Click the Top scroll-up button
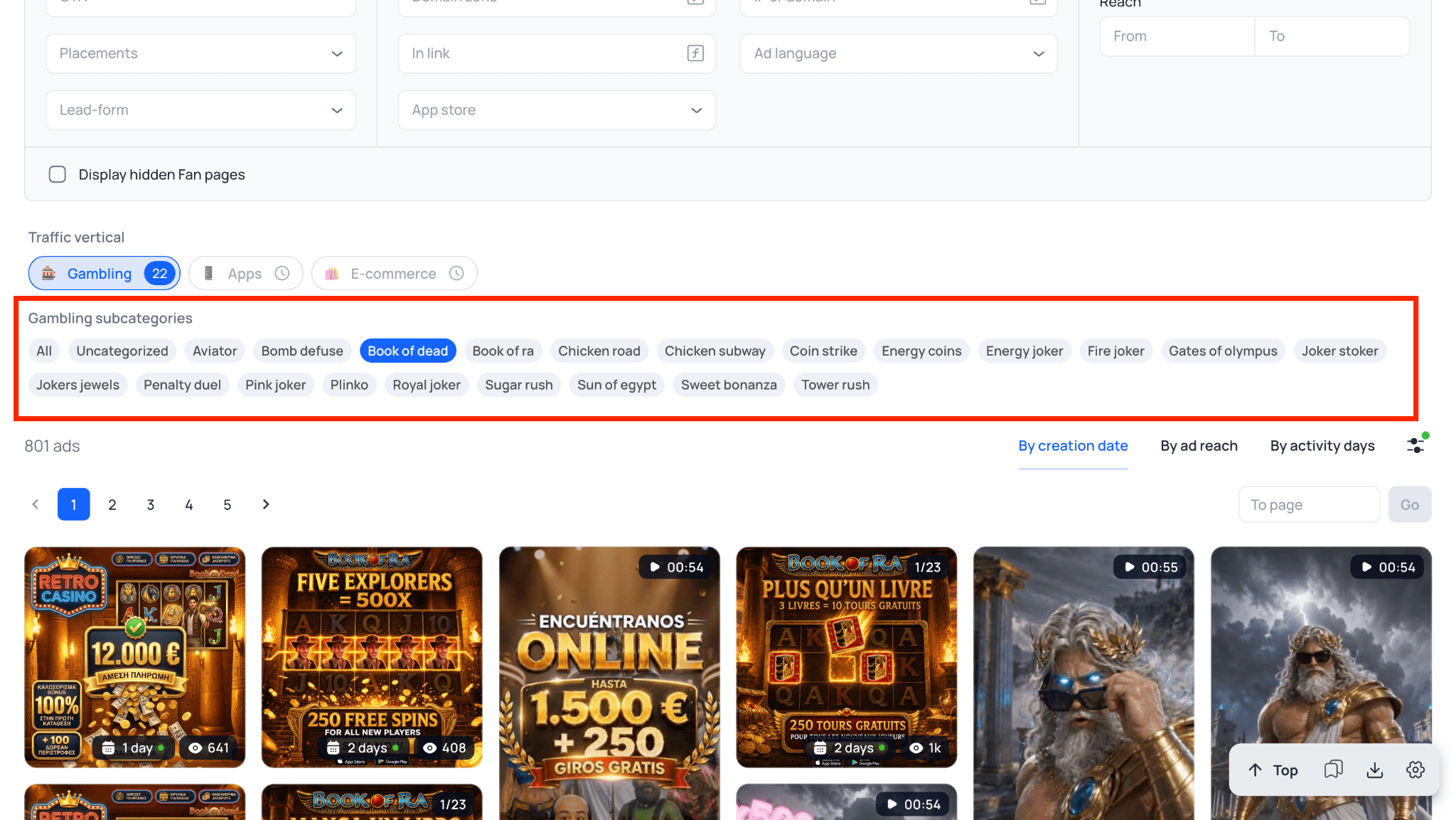 tap(1273, 770)
